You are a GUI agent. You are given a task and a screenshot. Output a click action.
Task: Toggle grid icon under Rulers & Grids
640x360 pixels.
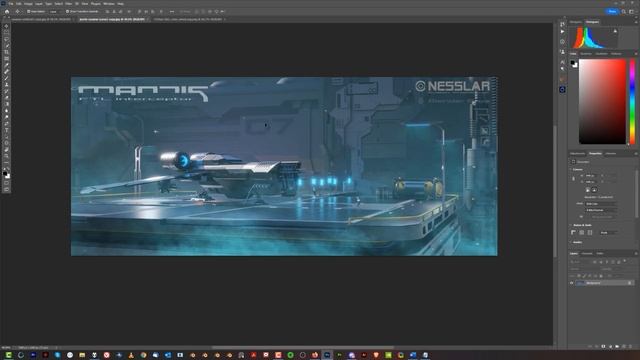click(582, 232)
